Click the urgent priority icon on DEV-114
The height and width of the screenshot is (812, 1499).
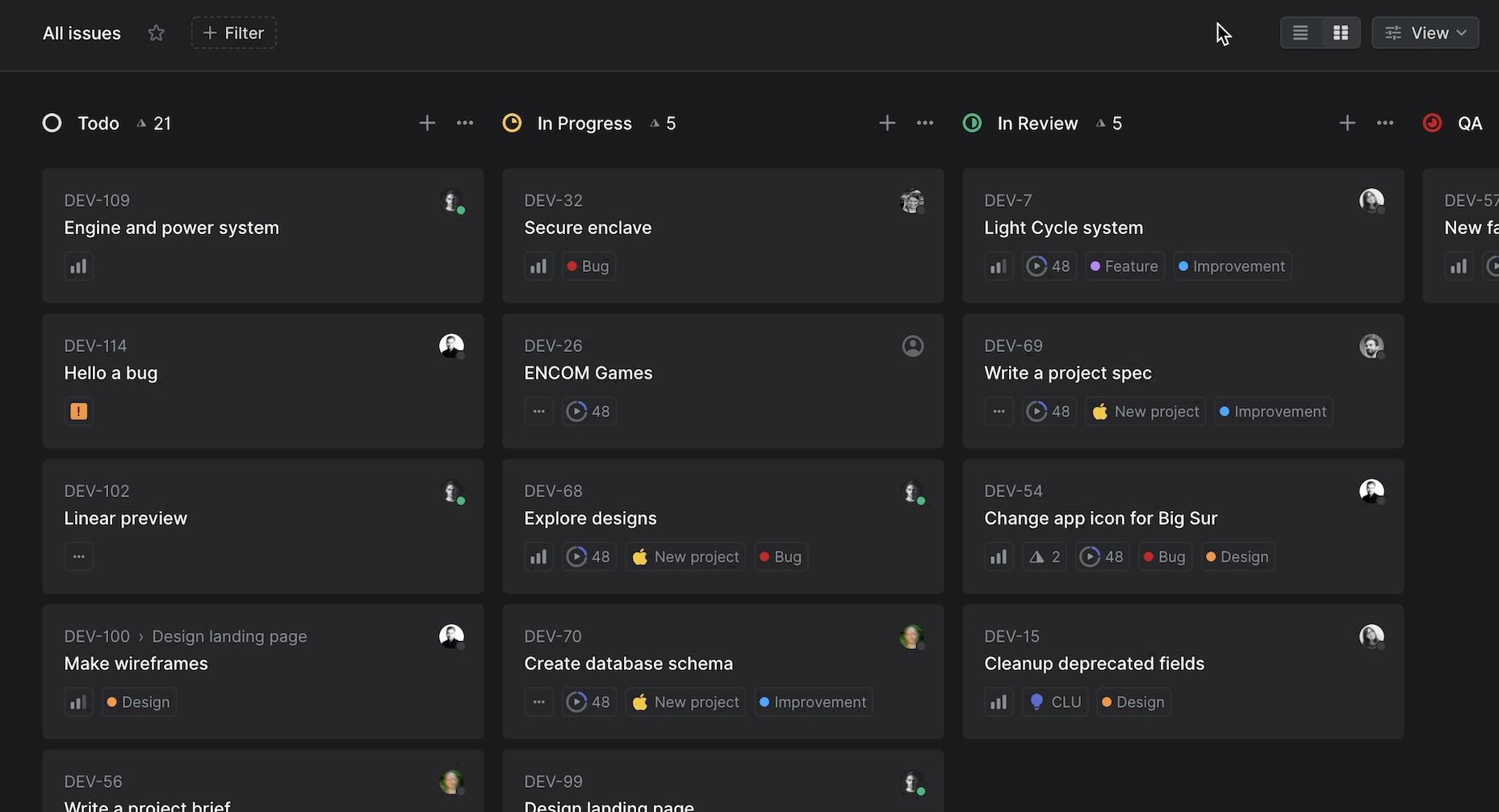tap(78, 411)
